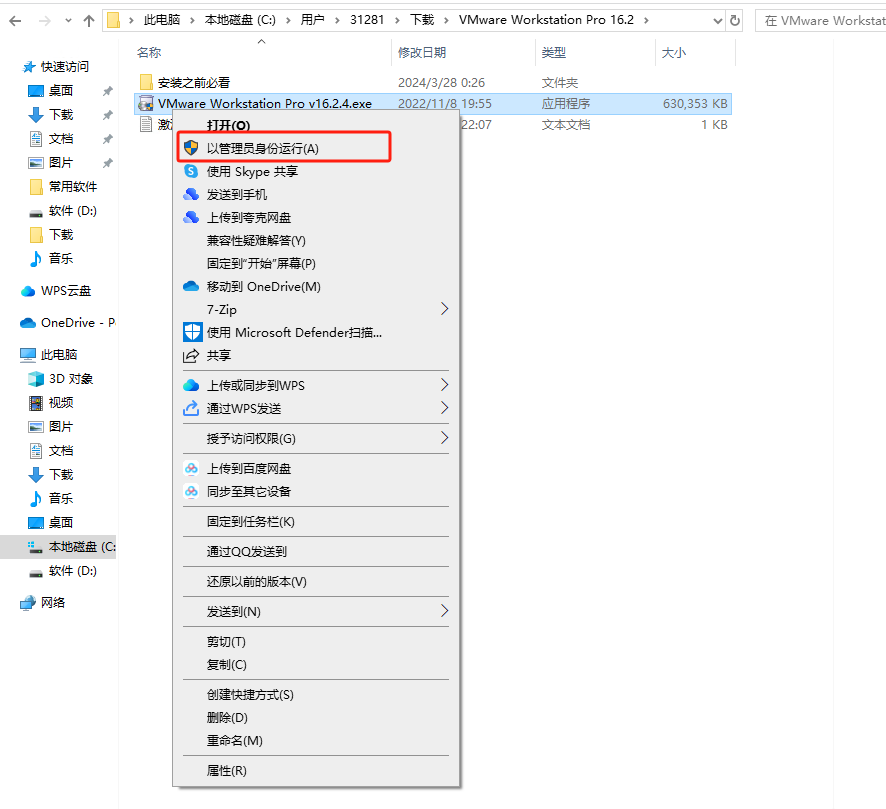Click the 2024/3/28 0:26 date cell
Viewport: 886px width, 809px height.
[x=441, y=83]
